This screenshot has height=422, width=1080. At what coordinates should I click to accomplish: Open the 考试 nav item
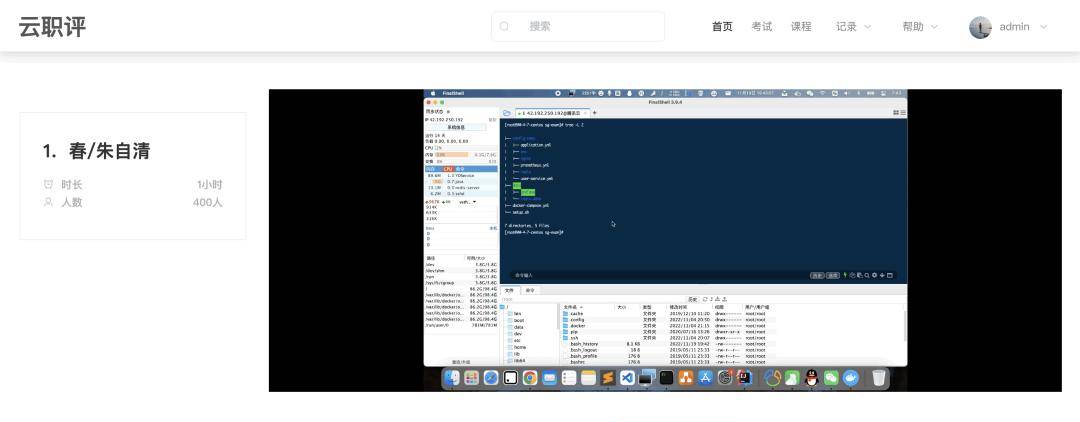click(x=761, y=27)
